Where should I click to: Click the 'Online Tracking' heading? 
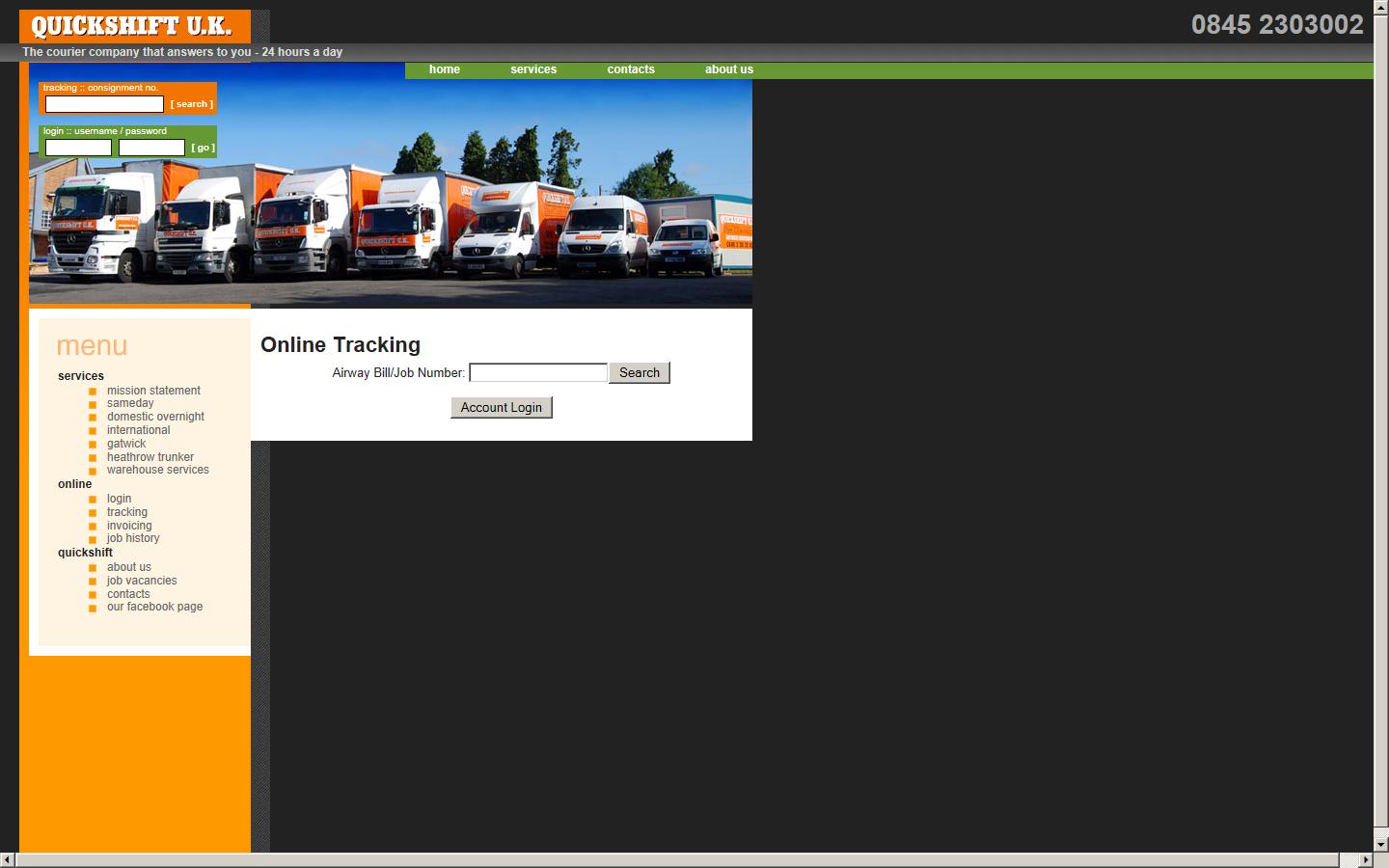point(340,345)
